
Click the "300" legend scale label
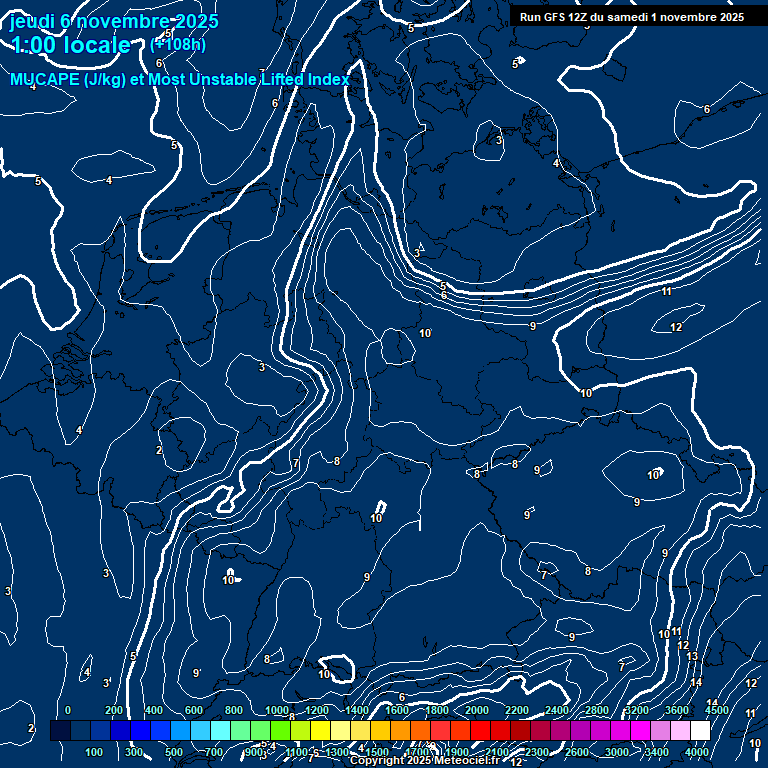coord(134,752)
